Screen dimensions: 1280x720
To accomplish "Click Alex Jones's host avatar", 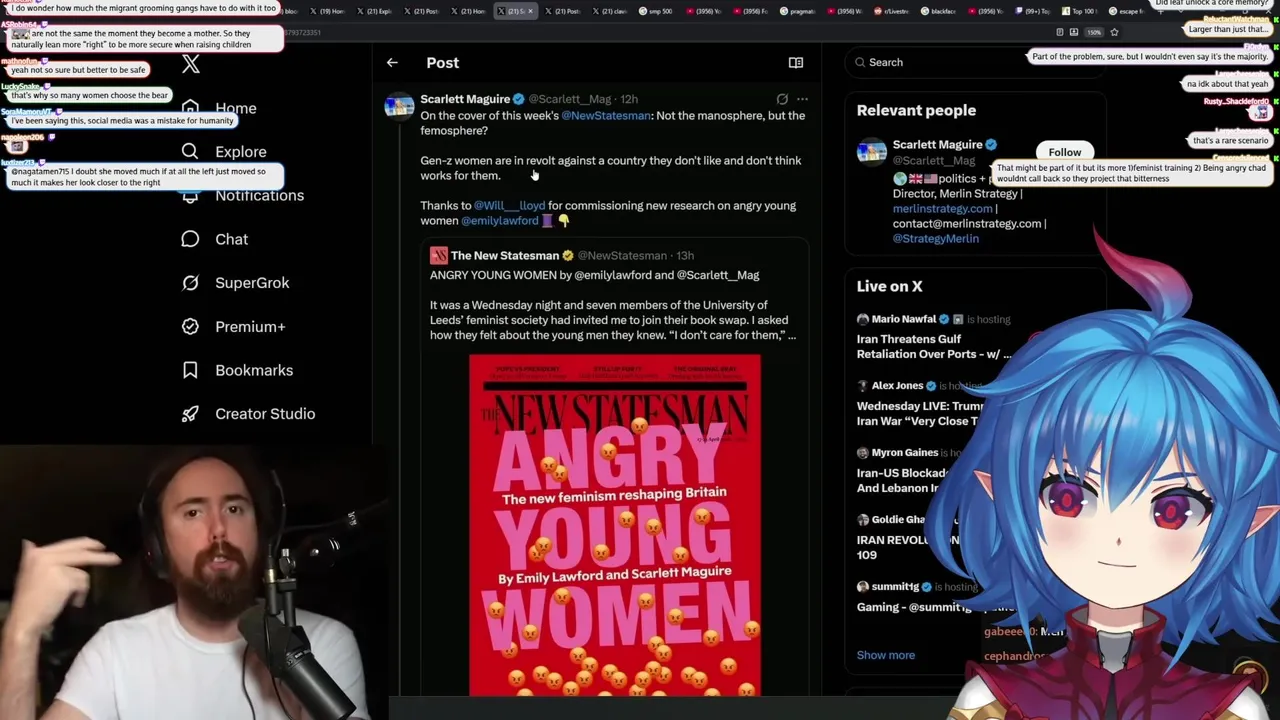I will [862, 385].
